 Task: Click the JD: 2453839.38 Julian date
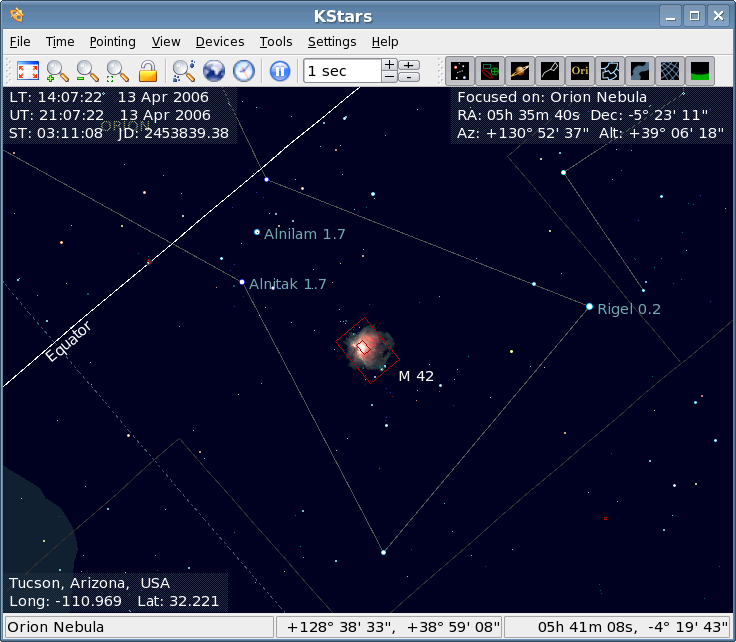pos(173,133)
